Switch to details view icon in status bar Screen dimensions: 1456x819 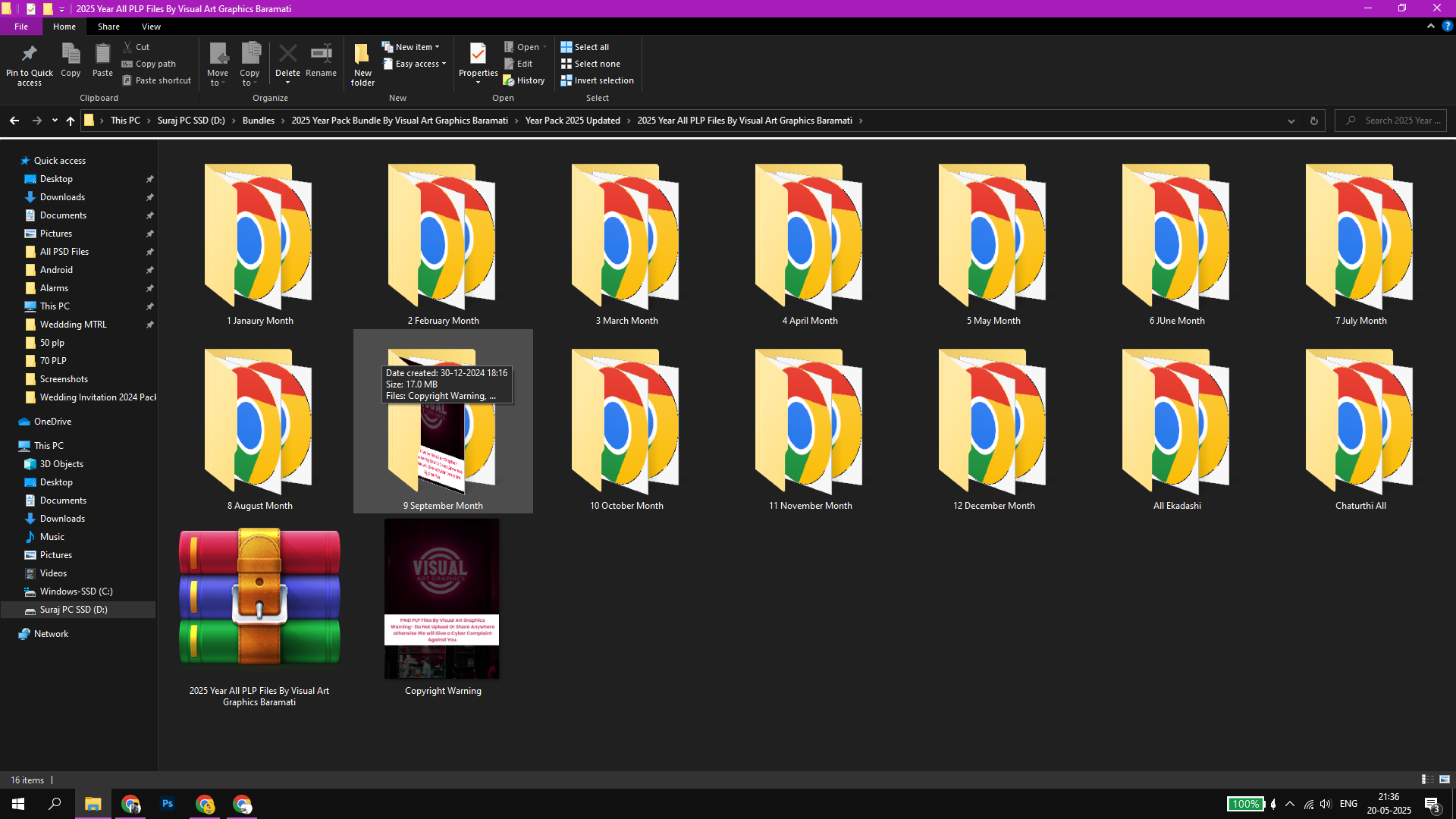pos(1427,780)
